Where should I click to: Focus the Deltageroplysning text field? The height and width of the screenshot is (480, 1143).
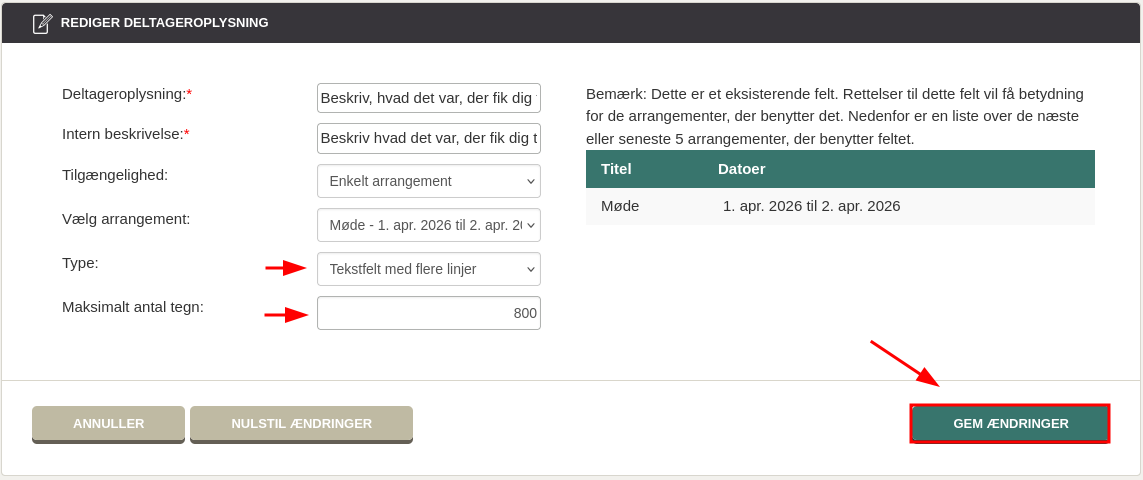428,98
